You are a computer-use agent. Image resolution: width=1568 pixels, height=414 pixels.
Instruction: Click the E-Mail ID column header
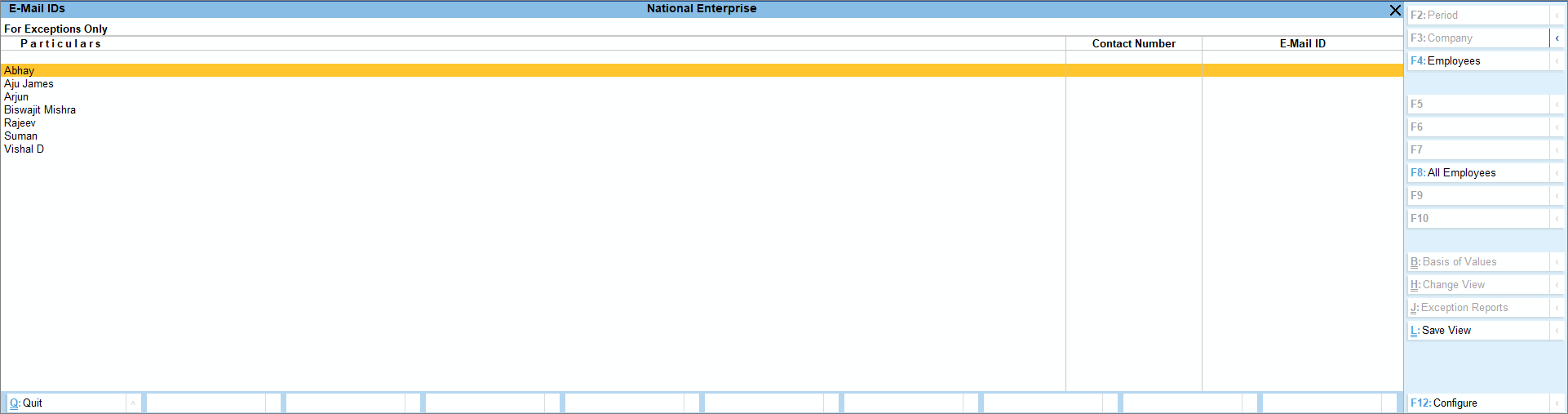coord(1302,44)
